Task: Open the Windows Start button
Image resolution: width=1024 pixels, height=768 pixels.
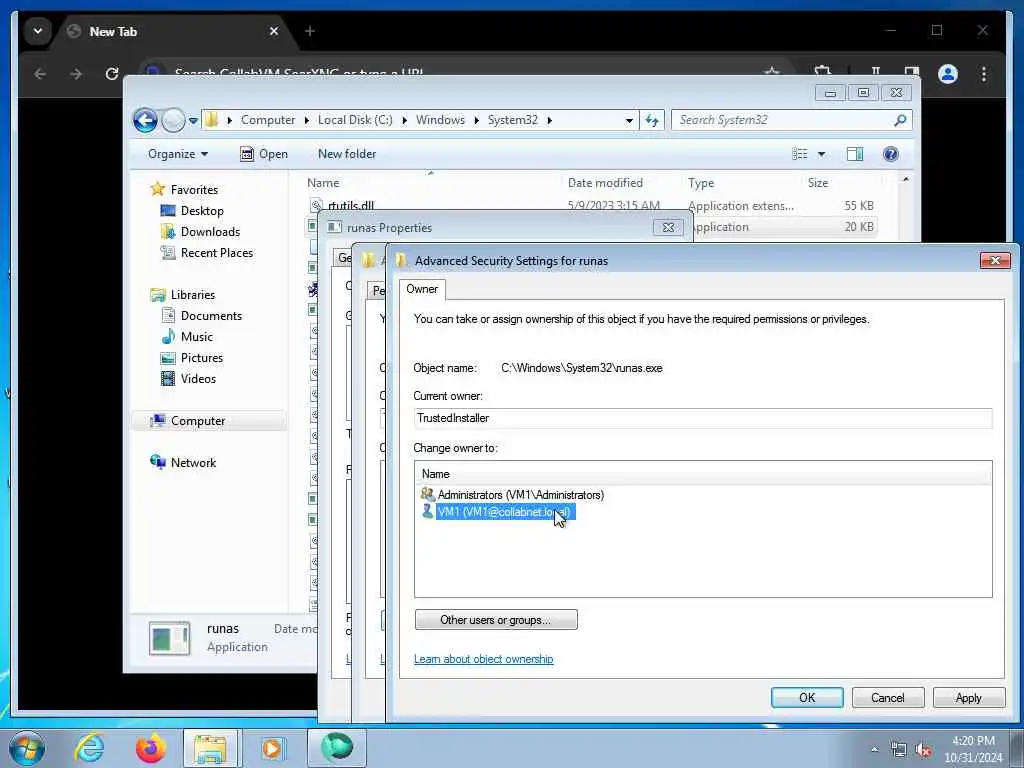Action: pyautogui.click(x=27, y=748)
